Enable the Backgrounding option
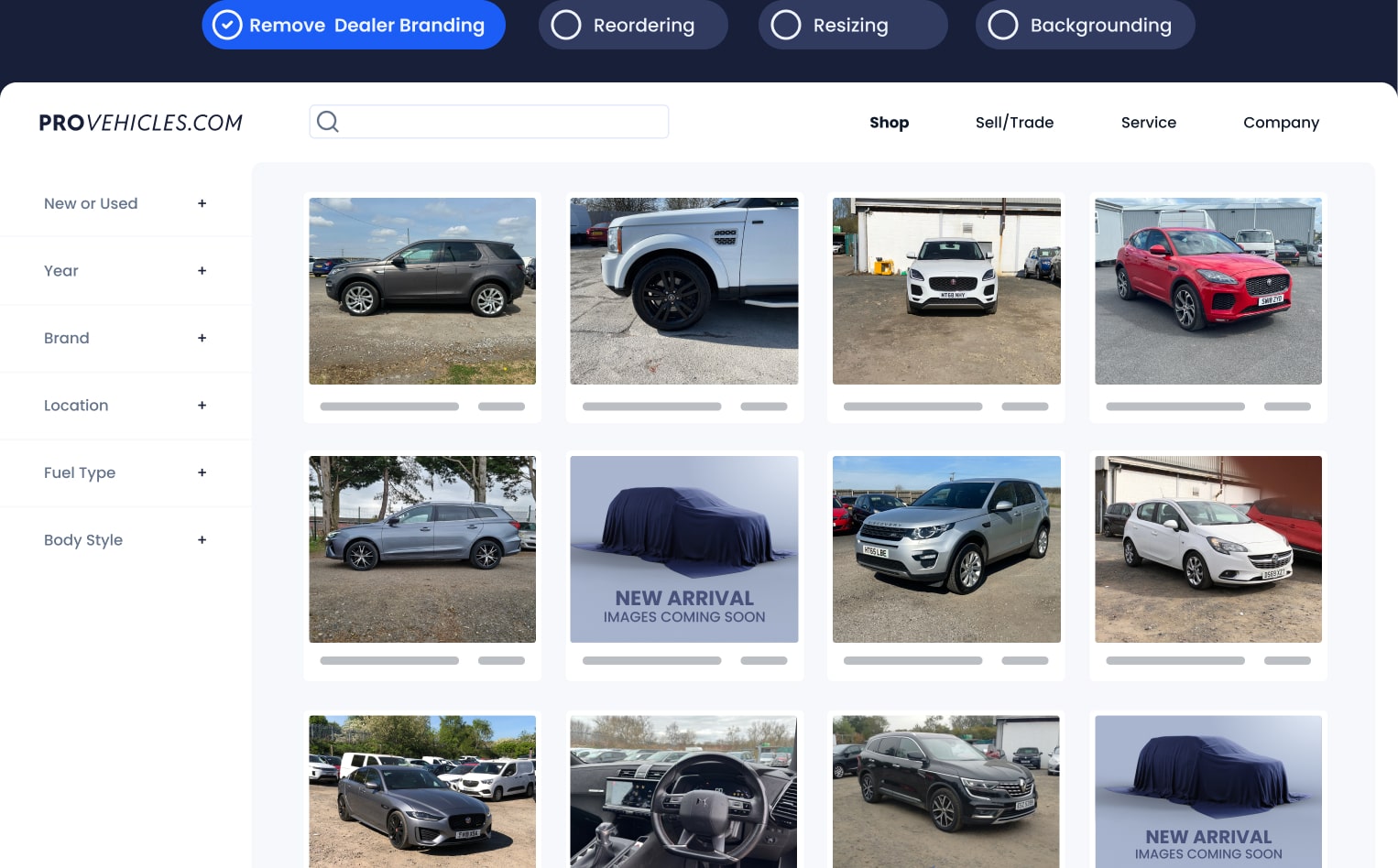This screenshot has height=868, width=1398. (1086, 25)
